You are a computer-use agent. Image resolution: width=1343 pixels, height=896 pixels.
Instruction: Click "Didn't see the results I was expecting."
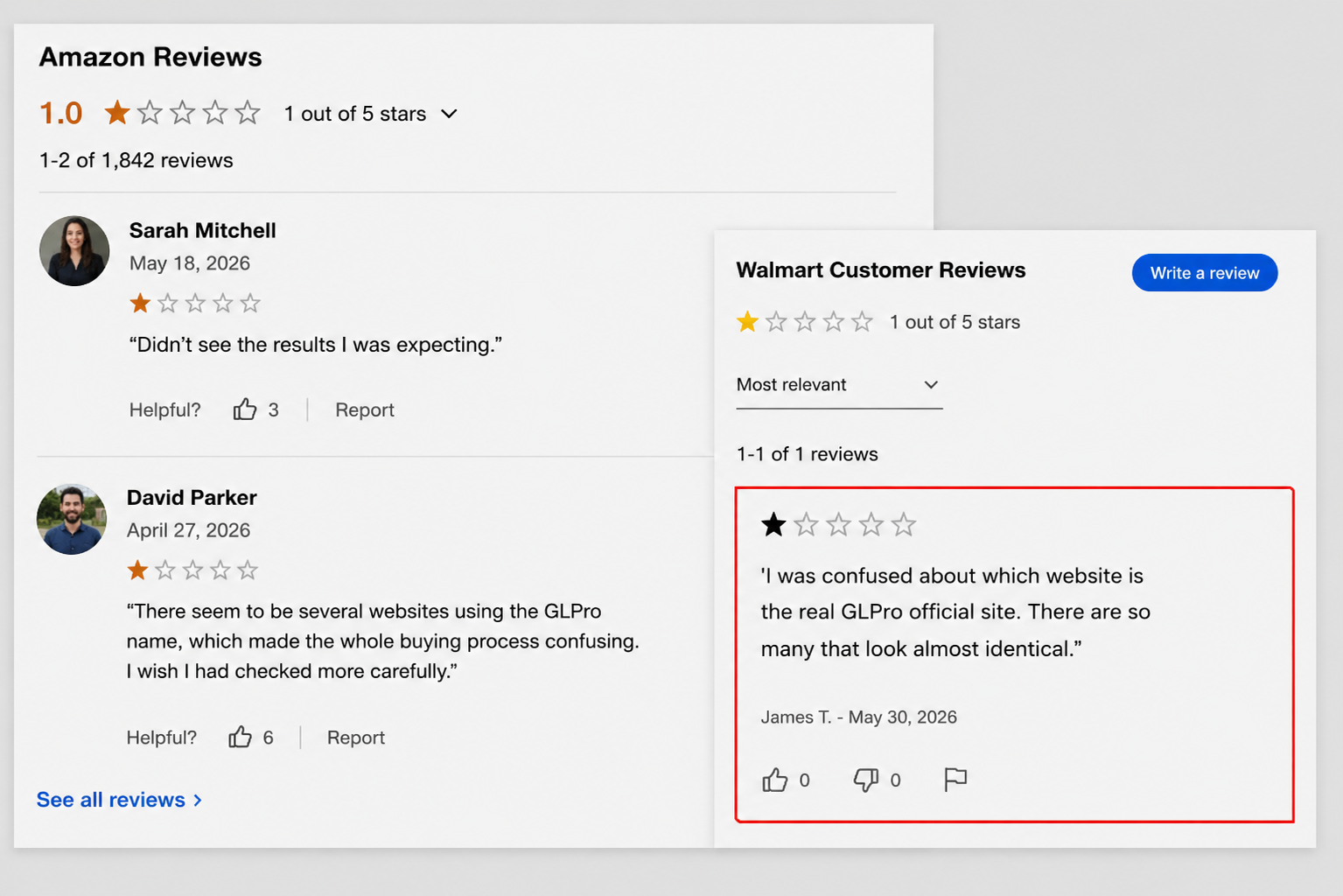[x=316, y=345]
